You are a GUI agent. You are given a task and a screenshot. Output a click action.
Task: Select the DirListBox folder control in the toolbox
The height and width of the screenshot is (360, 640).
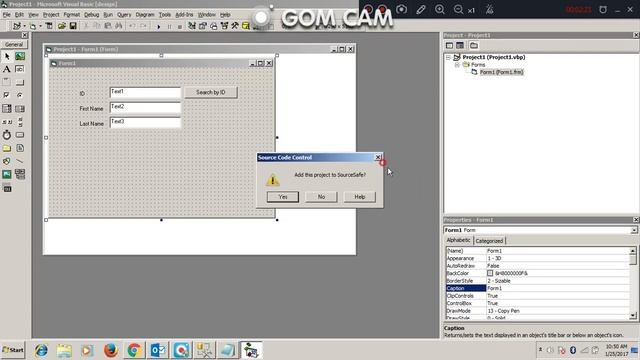click(7, 148)
